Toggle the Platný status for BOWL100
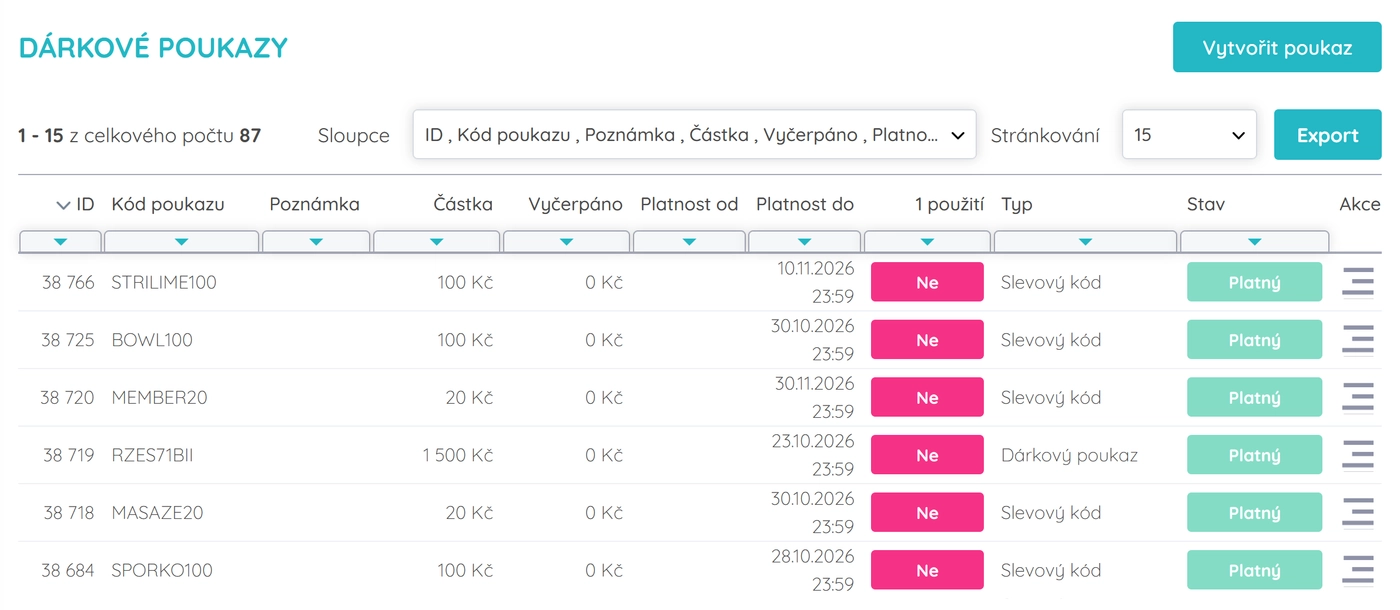1400x610 pixels. 1254,340
